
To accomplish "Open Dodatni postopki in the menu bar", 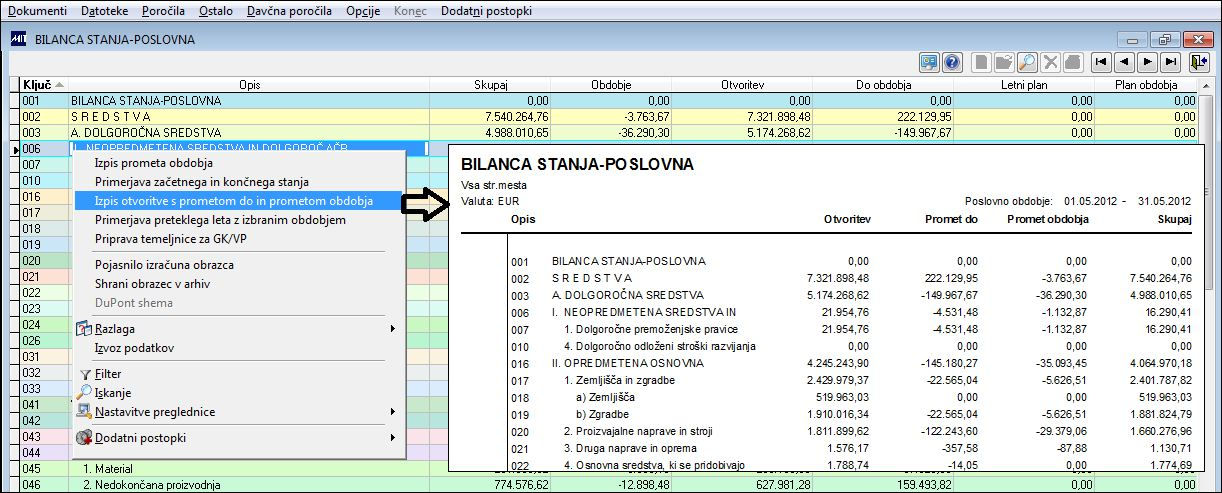I will tap(486, 11).
